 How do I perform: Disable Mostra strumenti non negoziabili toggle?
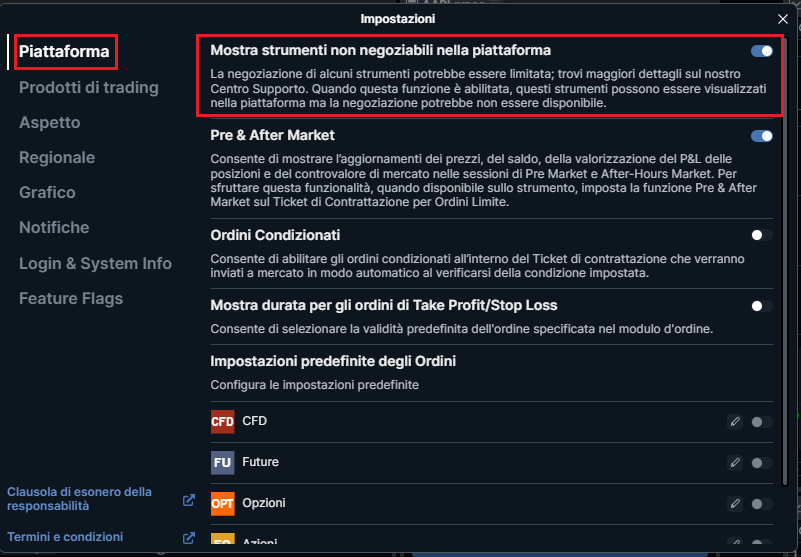761,51
